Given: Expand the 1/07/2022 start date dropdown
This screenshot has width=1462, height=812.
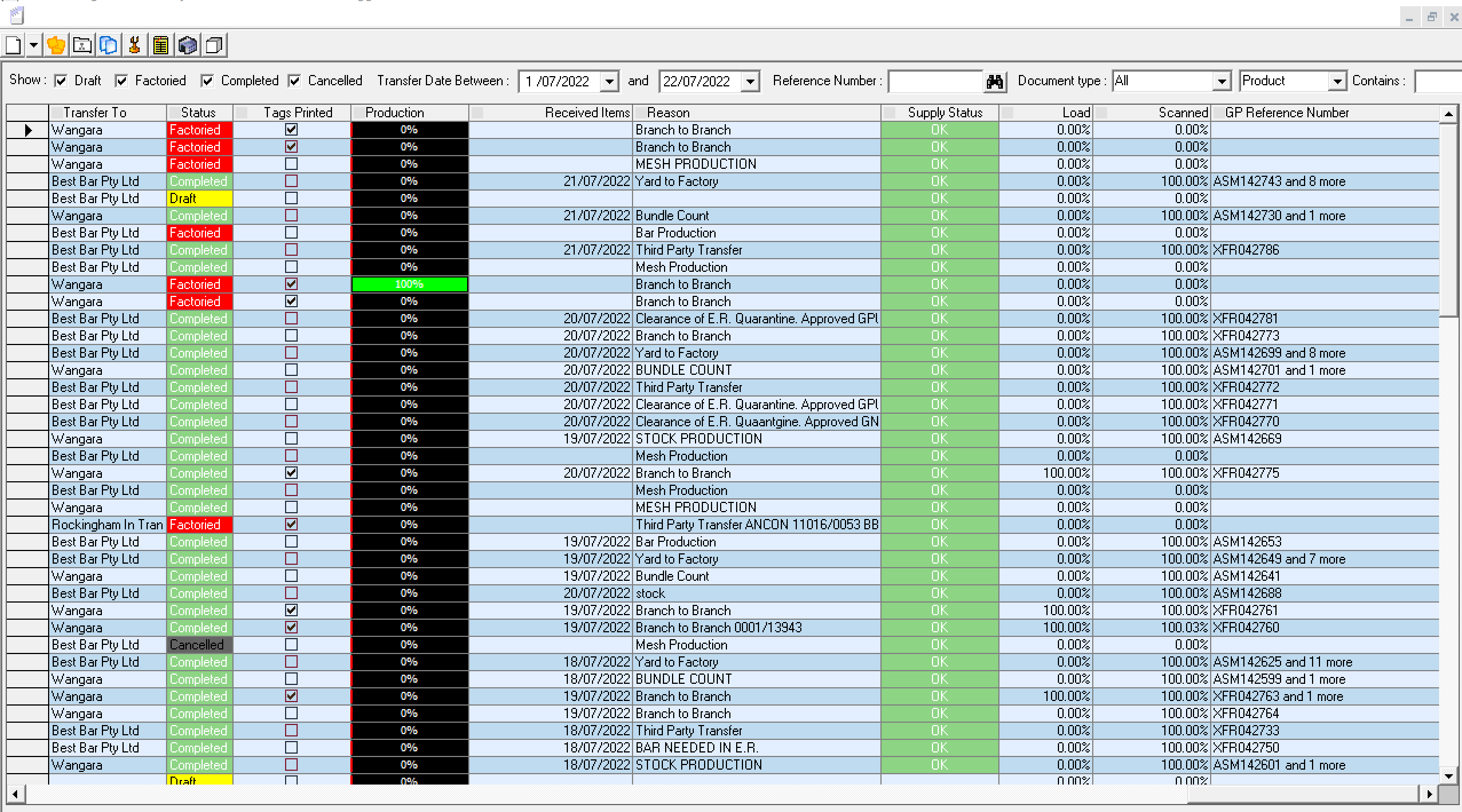Looking at the screenshot, I should (608, 81).
